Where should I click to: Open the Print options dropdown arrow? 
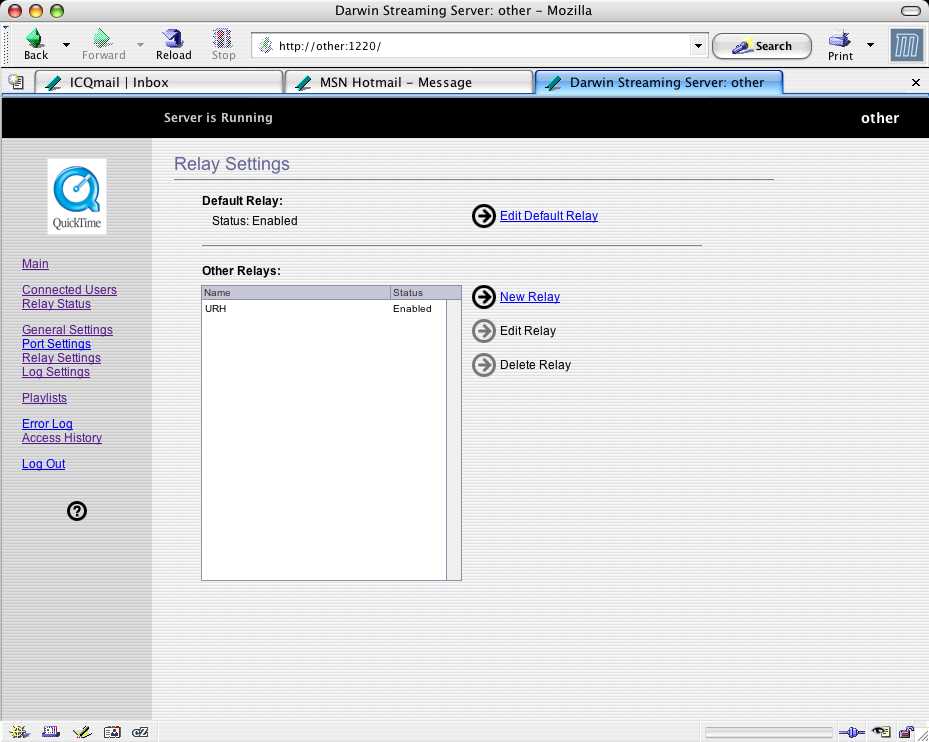[x=870, y=45]
